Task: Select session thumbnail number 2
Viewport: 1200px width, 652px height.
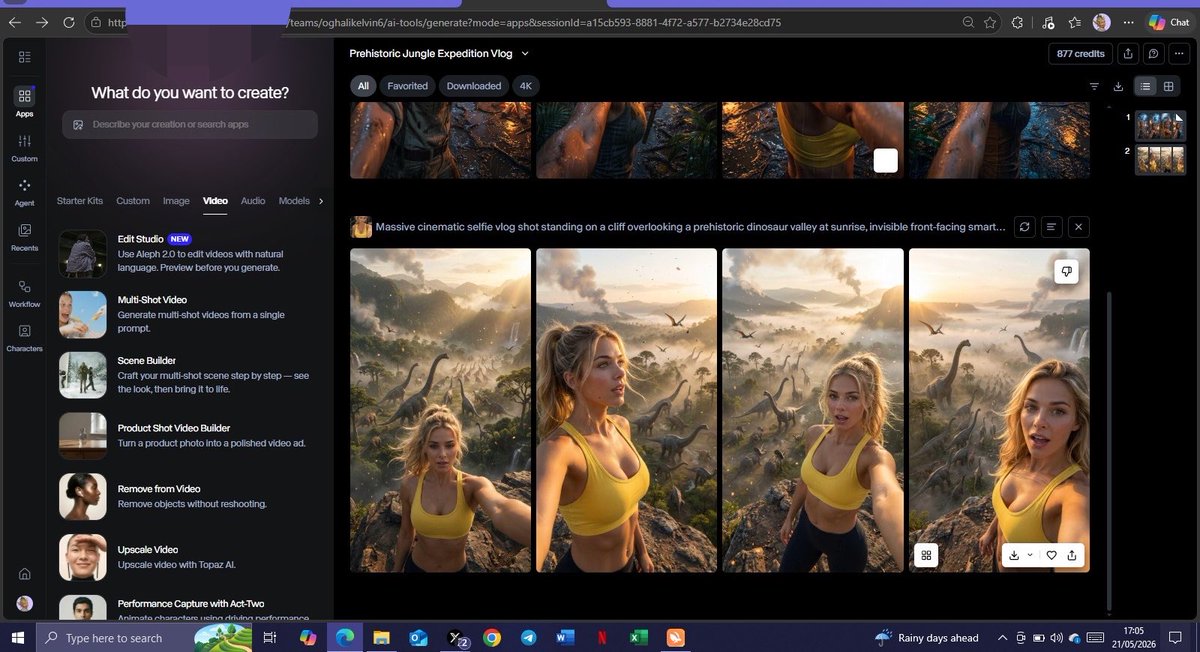Action: click(1160, 159)
